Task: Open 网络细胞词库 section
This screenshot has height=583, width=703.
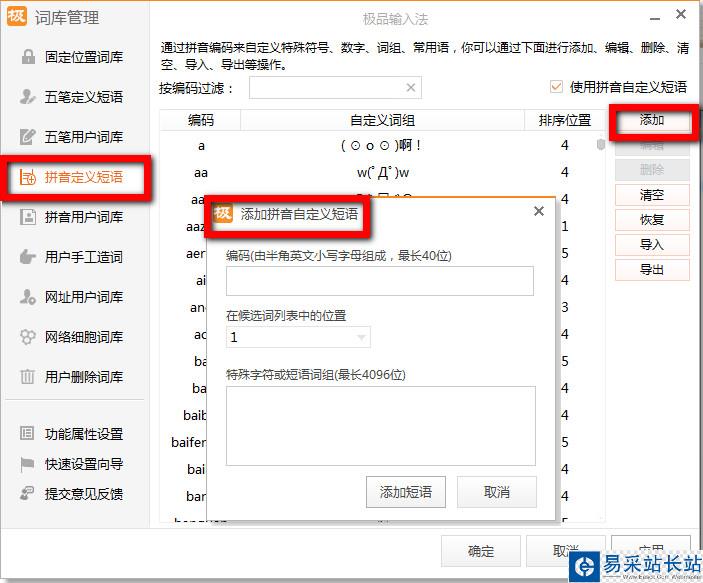Action: click(x=83, y=336)
